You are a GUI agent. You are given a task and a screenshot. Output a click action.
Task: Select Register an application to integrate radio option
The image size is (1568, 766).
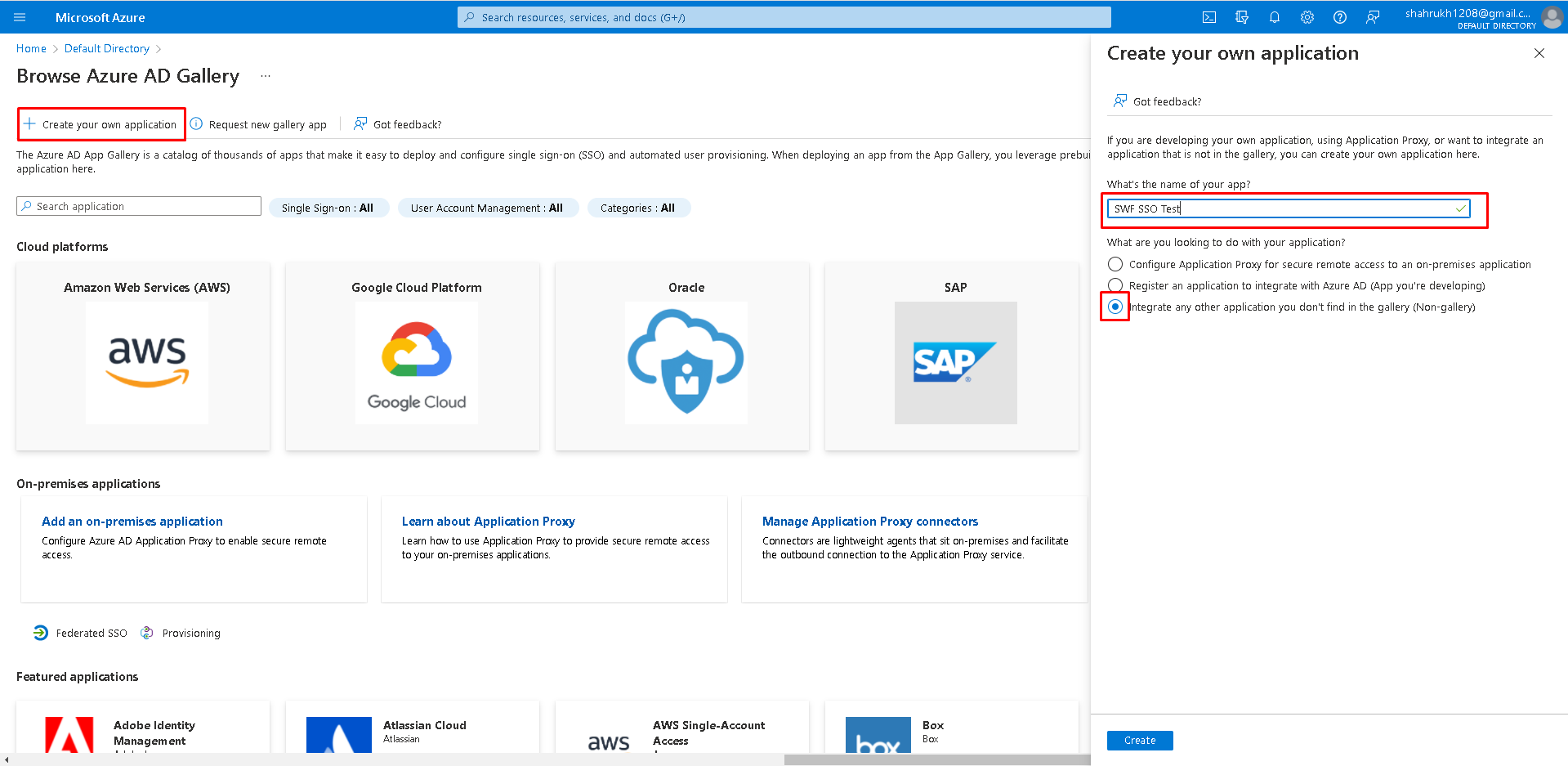pos(1115,285)
